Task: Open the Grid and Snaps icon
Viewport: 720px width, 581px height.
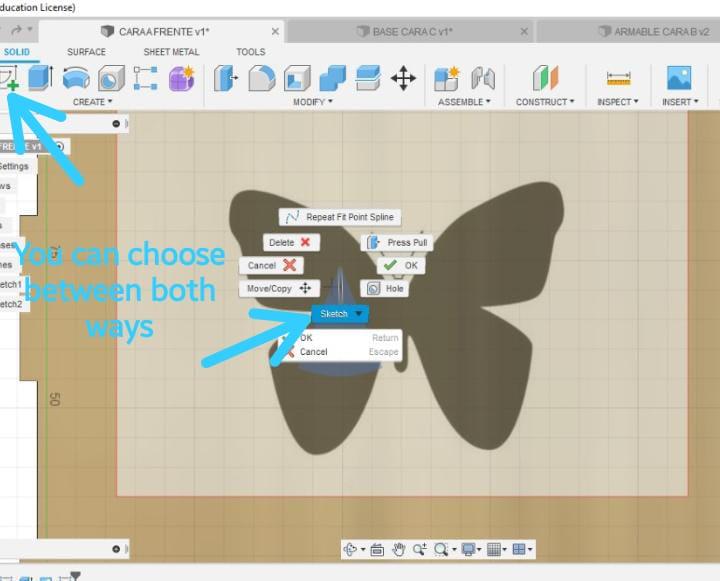Action: tap(494, 549)
